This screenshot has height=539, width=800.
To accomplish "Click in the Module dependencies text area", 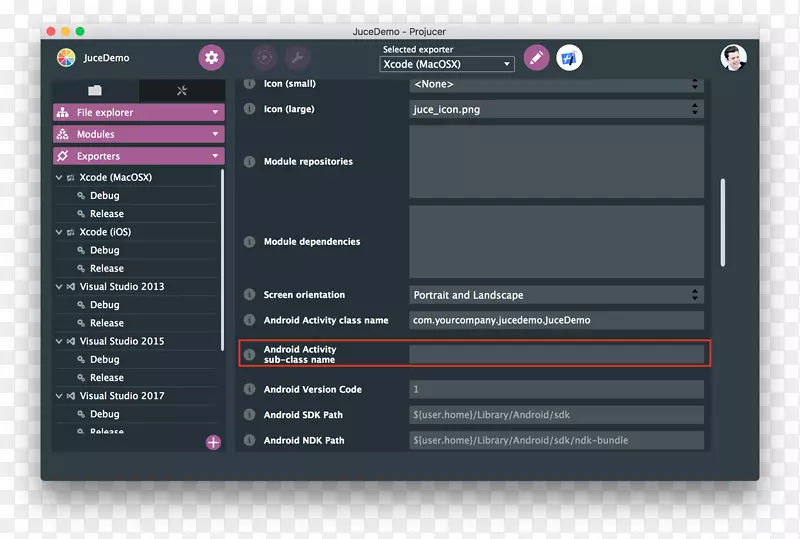I will (556, 242).
